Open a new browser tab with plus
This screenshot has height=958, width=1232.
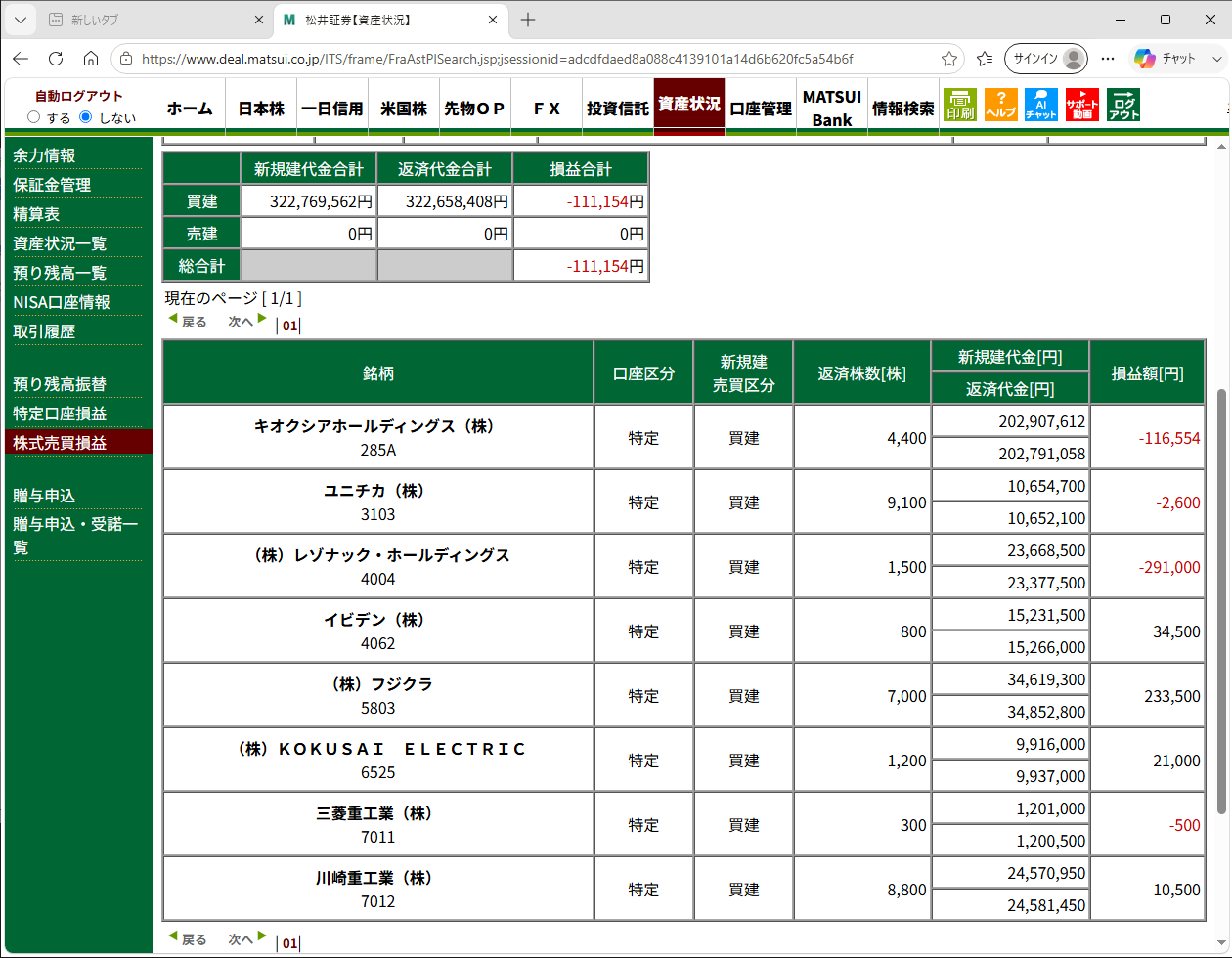pyautogui.click(x=528, y=20)
